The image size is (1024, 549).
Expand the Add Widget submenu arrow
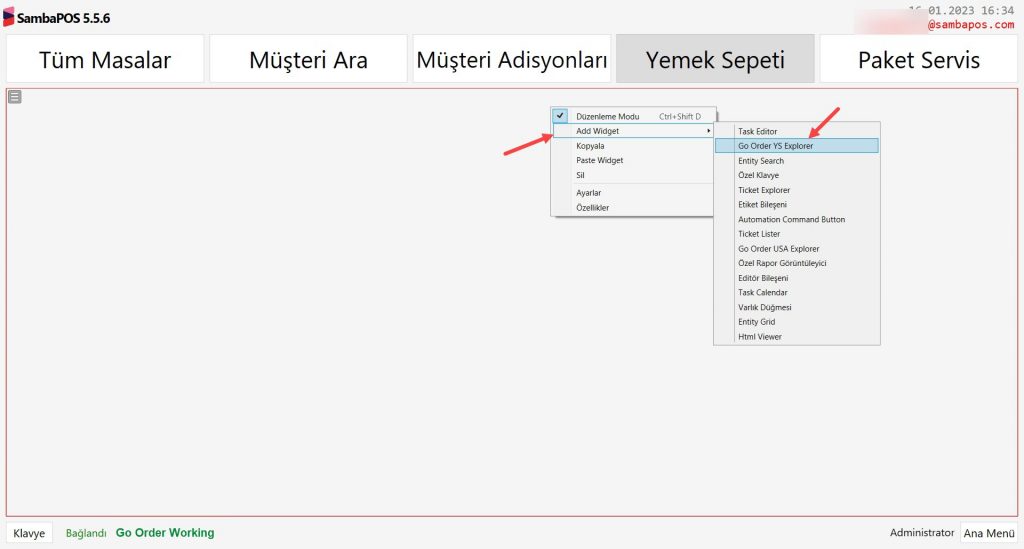coord(708,131)
